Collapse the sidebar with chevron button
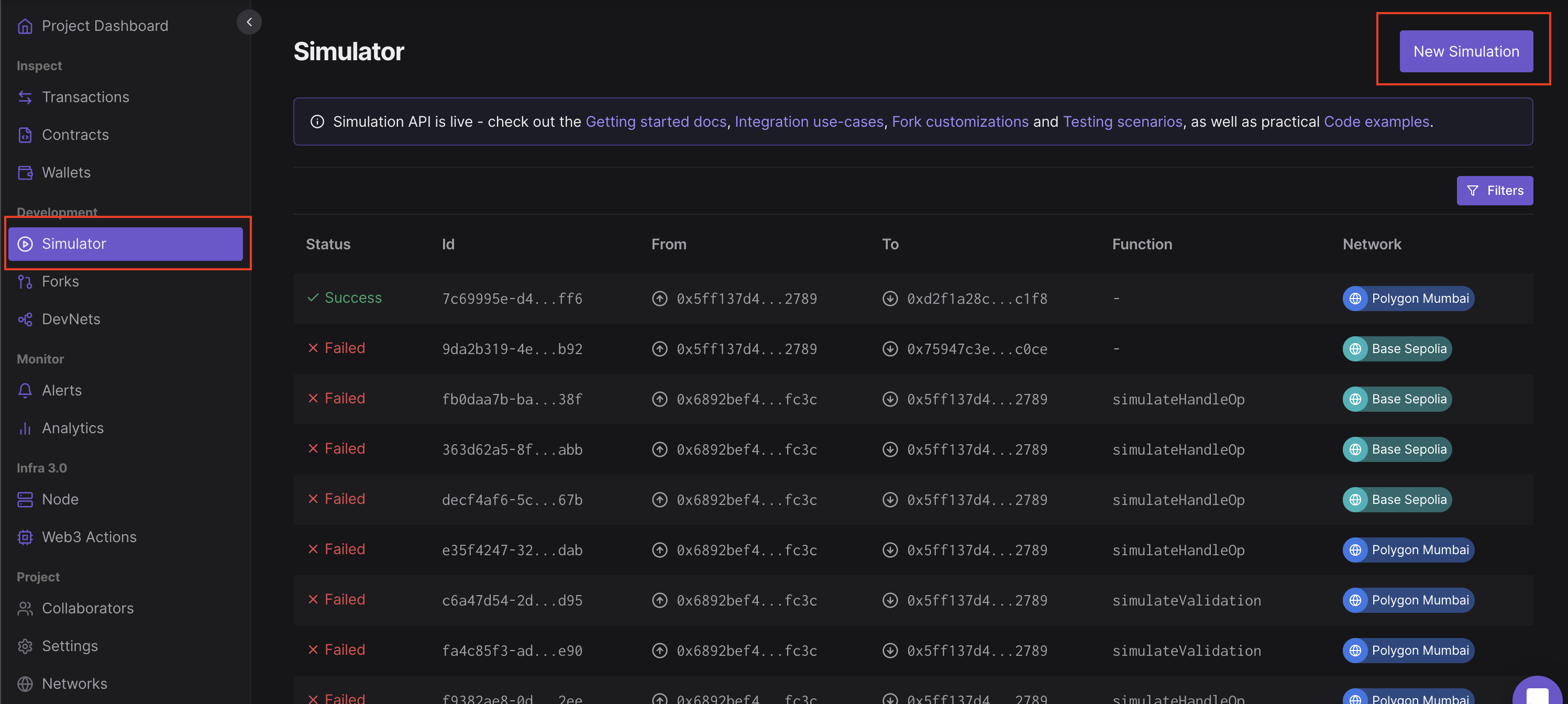 [249, 23]
